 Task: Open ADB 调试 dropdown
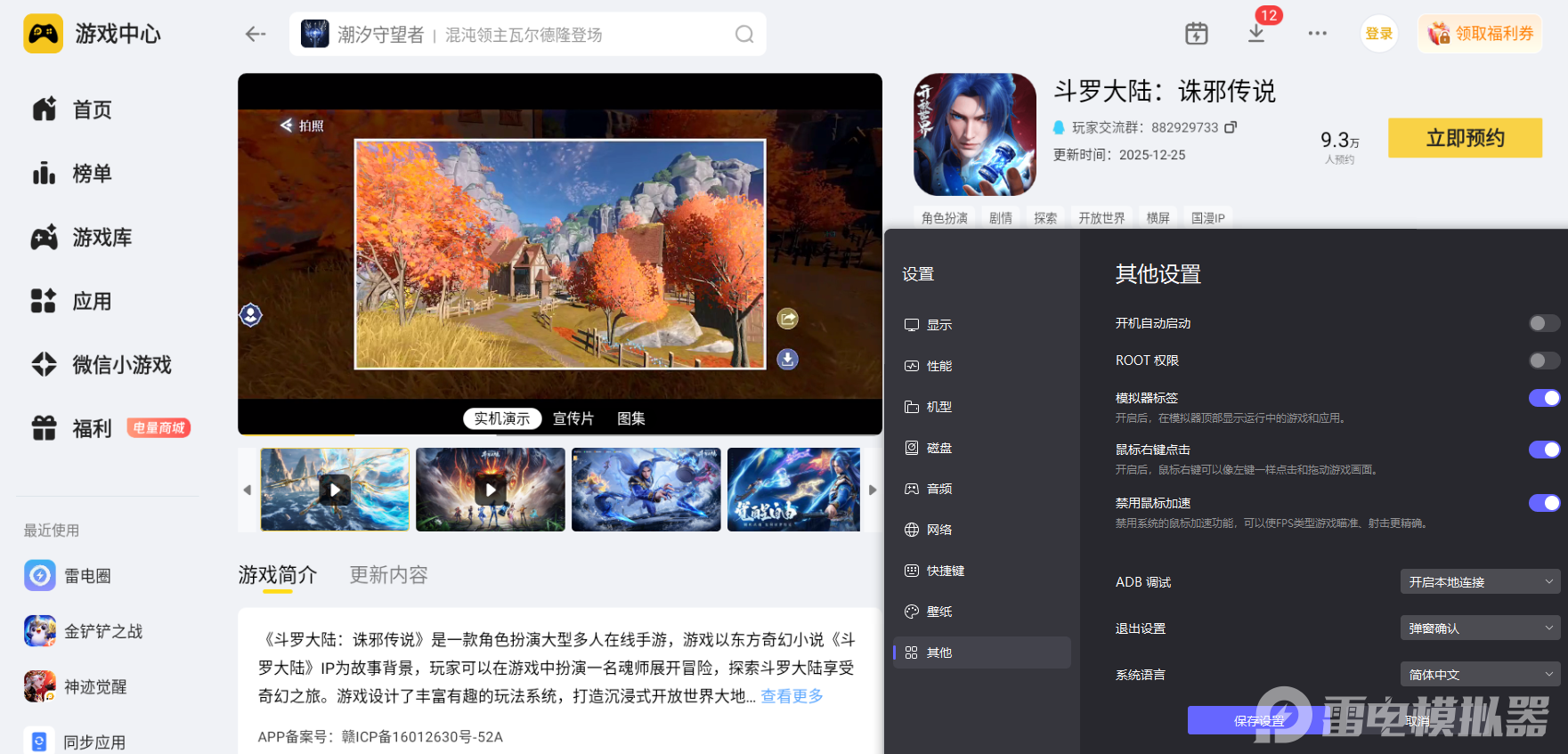(1480, 582)
